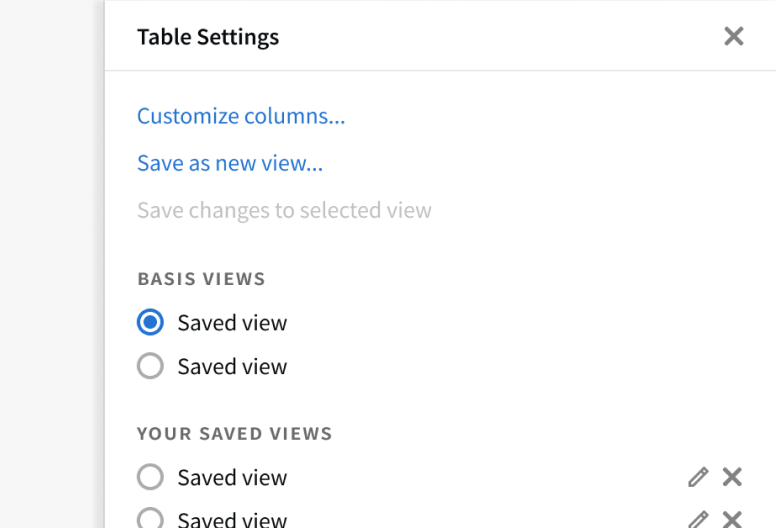Viewport: 776px width, 528px height.
Task: Select first radio button under Your Saved Views
Action: coord(150,478)
